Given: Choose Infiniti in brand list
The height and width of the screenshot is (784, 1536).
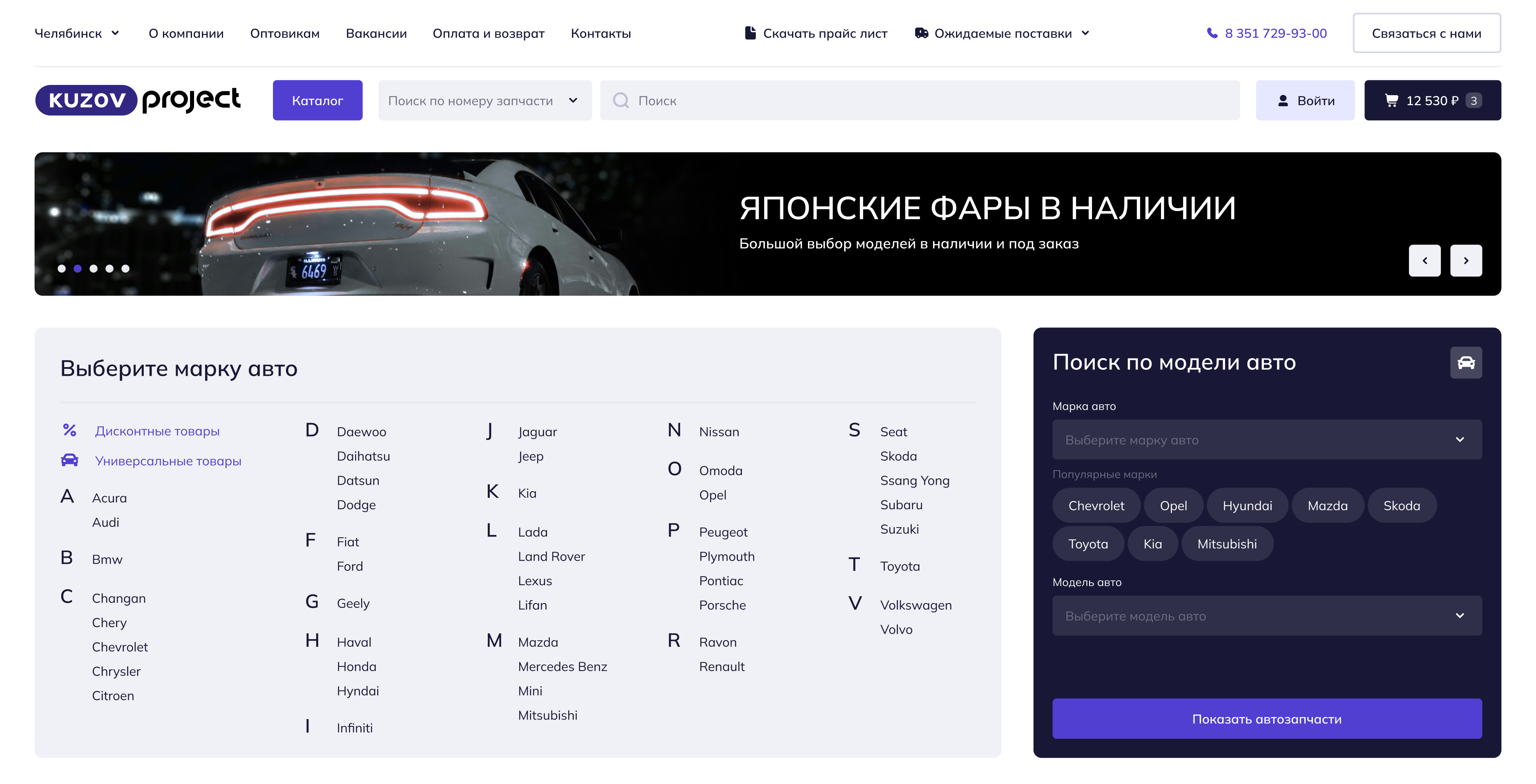Looking at the screenshot, I should pos(354,727).
